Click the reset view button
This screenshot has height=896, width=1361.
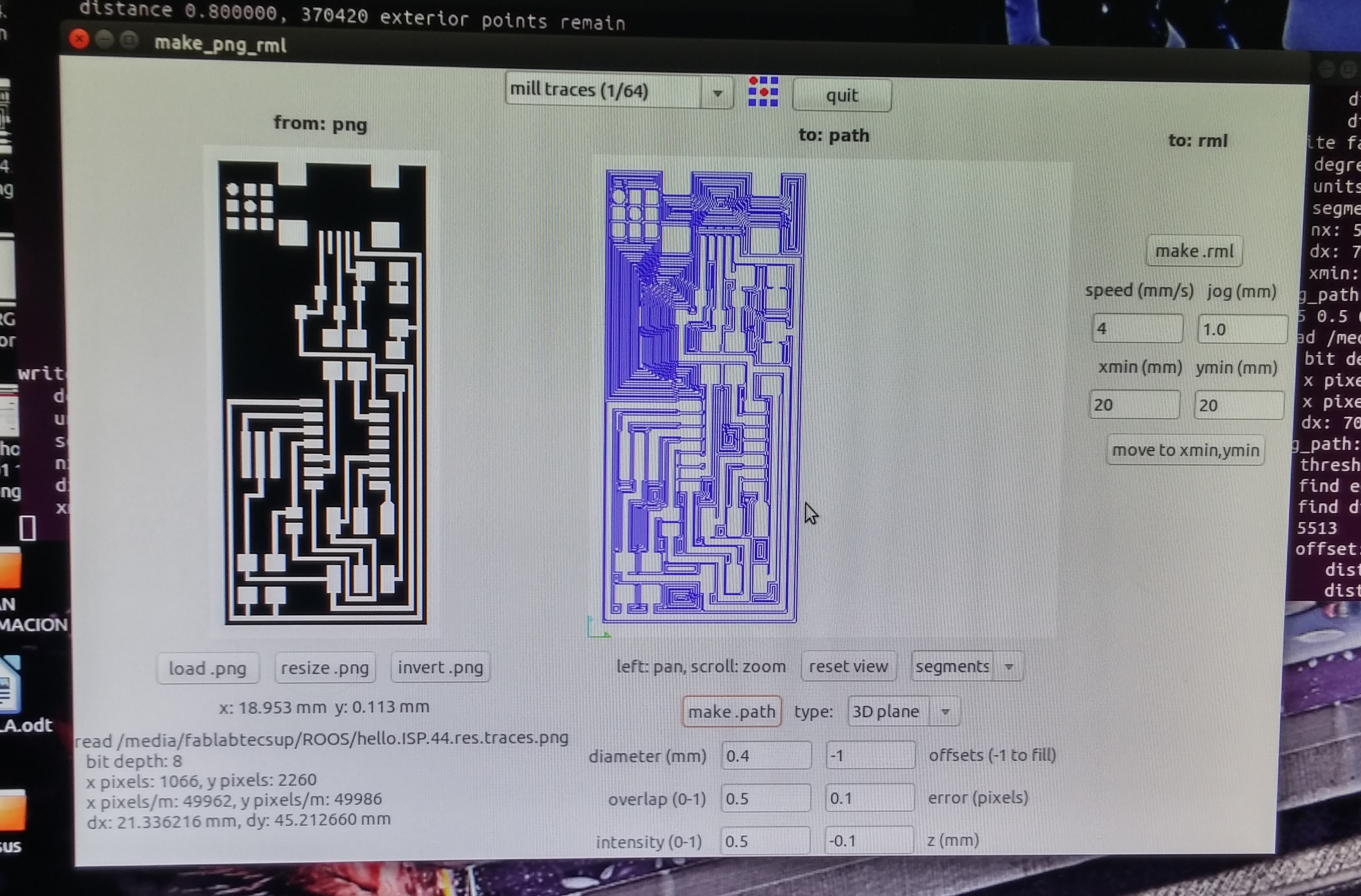click(848, 666)
